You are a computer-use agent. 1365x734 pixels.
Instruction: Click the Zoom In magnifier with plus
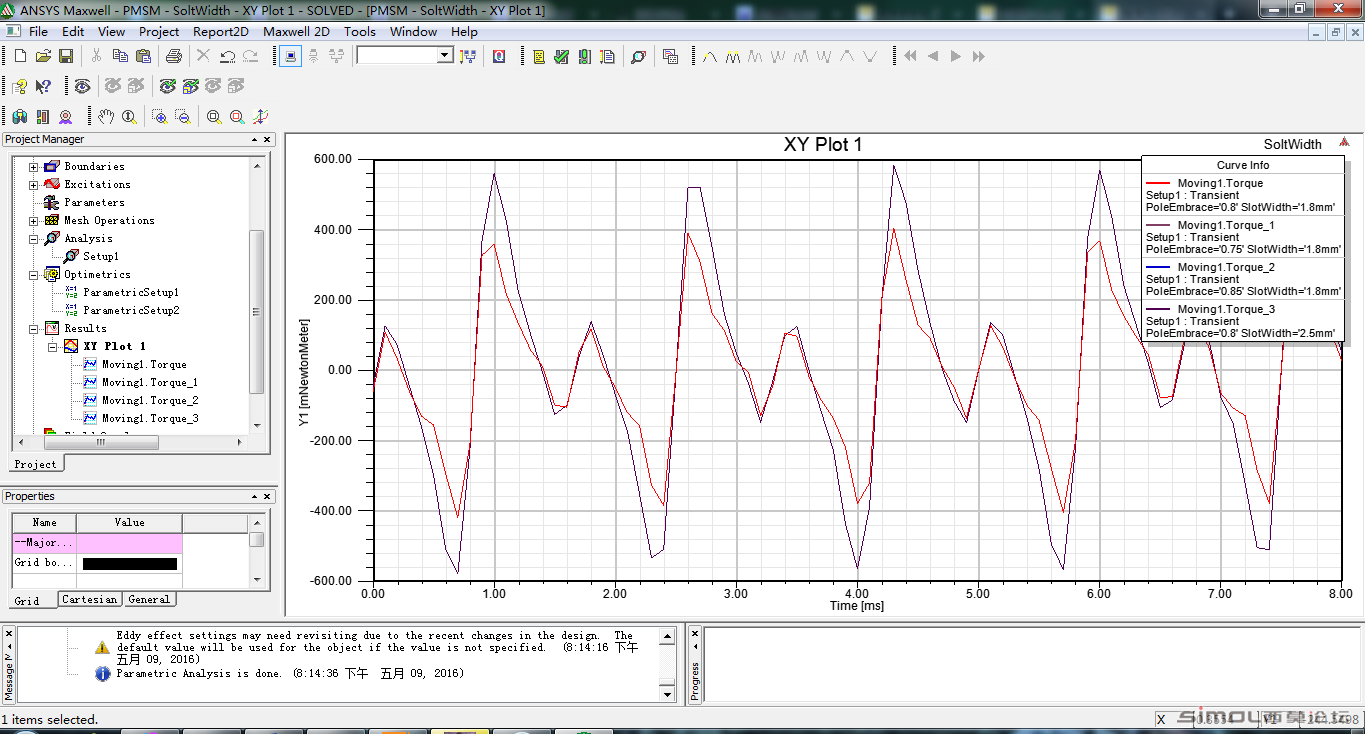click(x=159, y=116)
